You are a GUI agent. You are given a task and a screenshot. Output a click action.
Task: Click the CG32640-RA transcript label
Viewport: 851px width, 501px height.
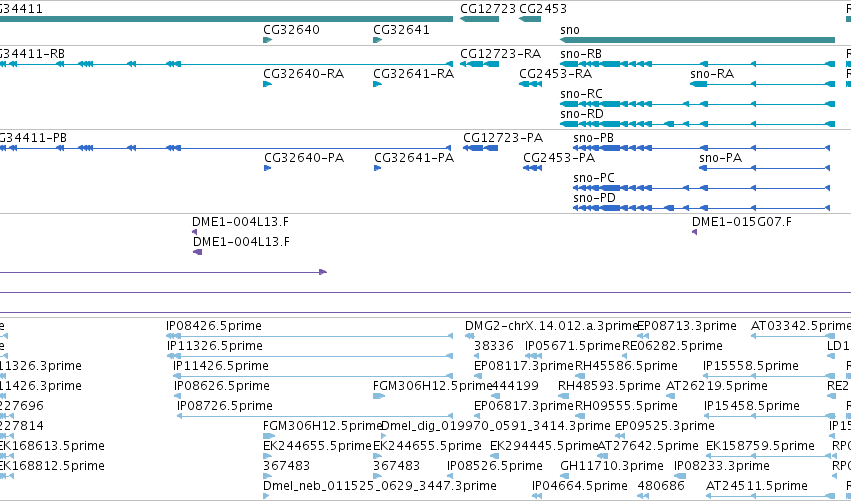303,74
